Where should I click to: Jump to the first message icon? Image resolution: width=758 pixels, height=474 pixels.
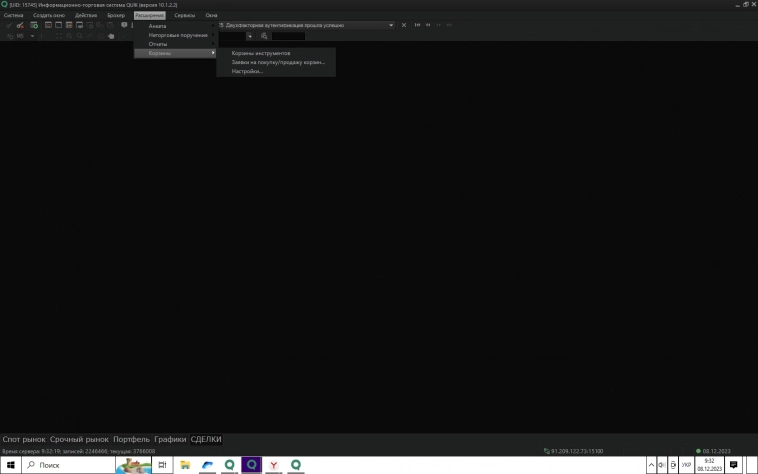pyautogui.click(x=418, y=25)
